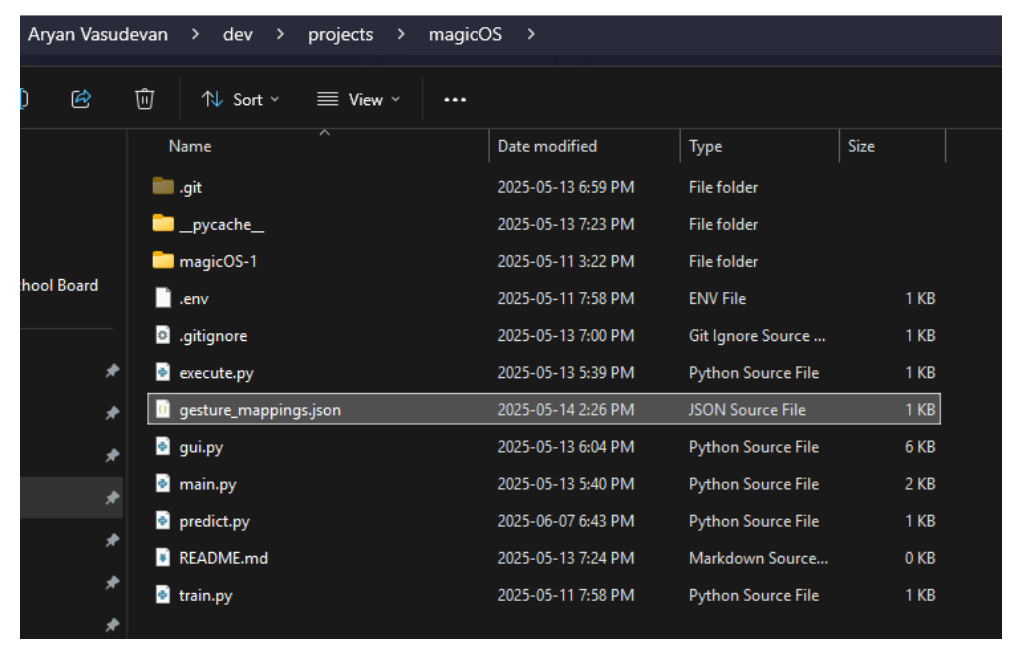The width and height of the screenshot is (1018, 650).
Task: Click the magicOS-1 folder icon
Action: (163, 260)
